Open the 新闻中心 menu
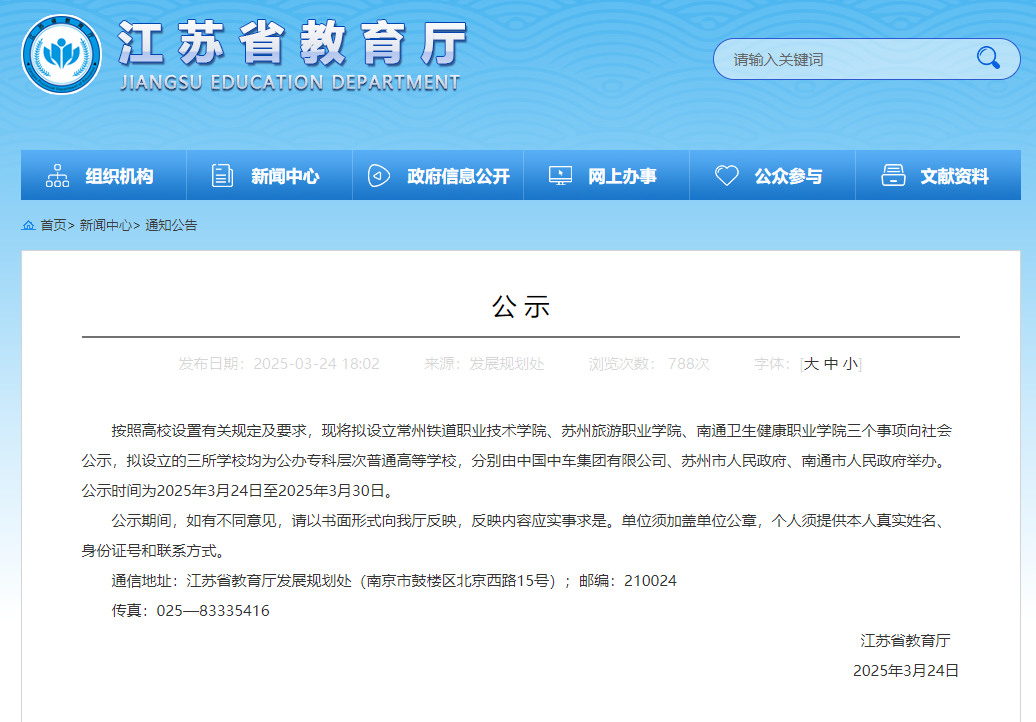1036x722 pixels. (270, 175)
